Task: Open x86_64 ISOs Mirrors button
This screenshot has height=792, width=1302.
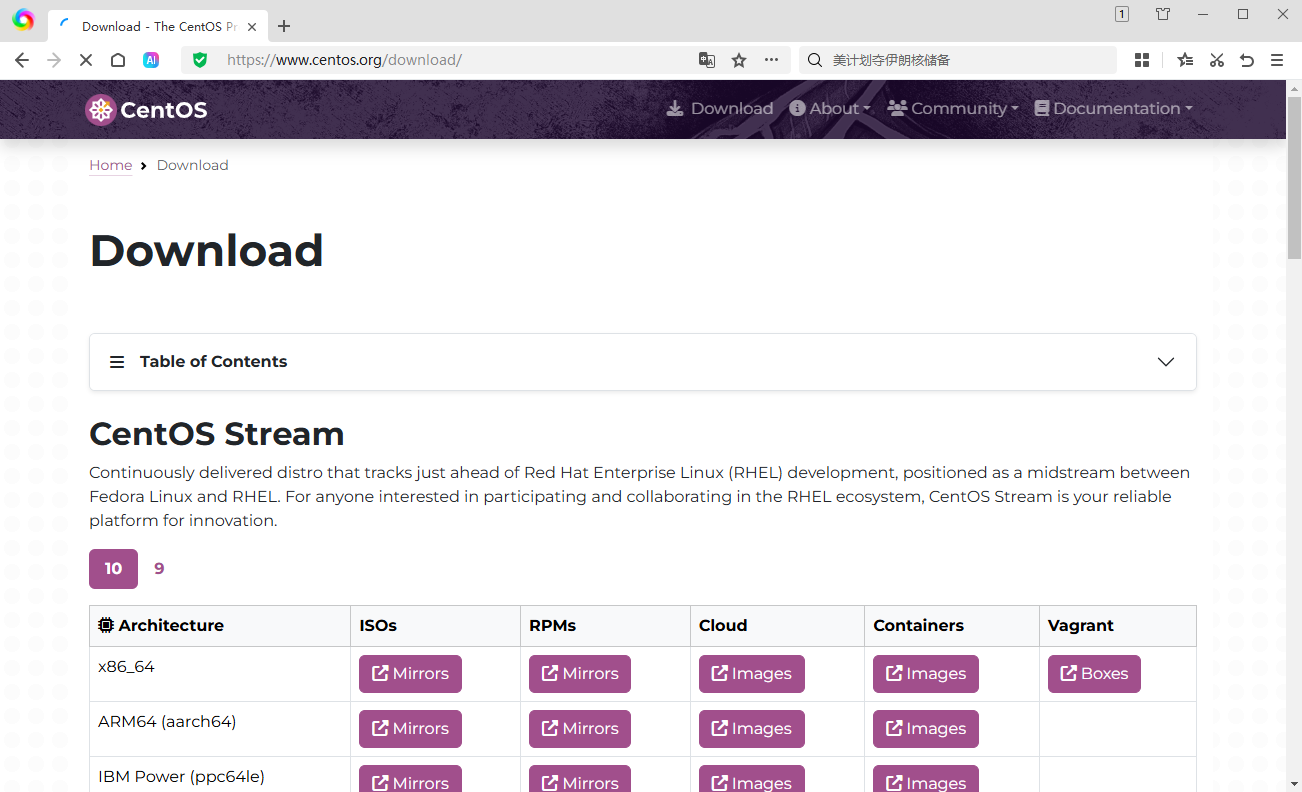Action: (410, 674)
